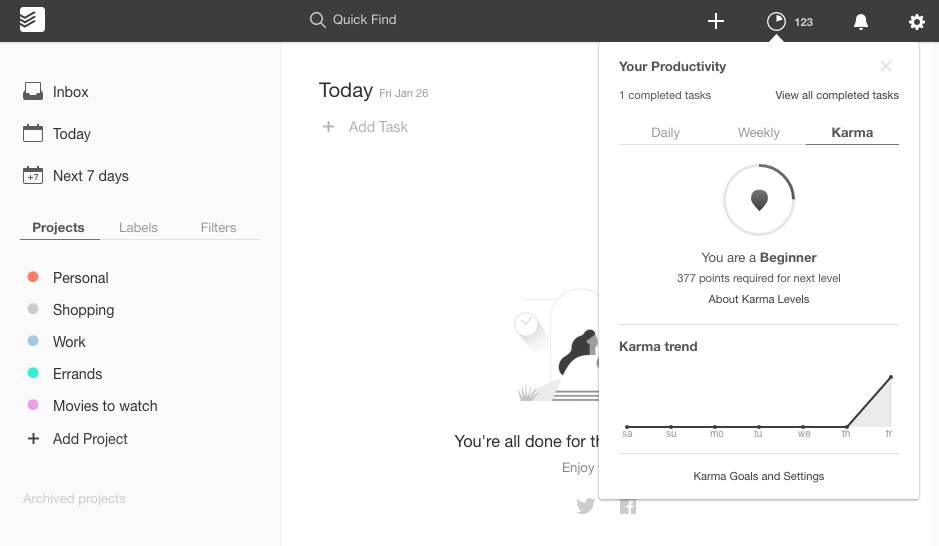Image resolution: width=939 pixels, height=546 pixels.
Task: Open the Movies to watch project
Action: 105,406
